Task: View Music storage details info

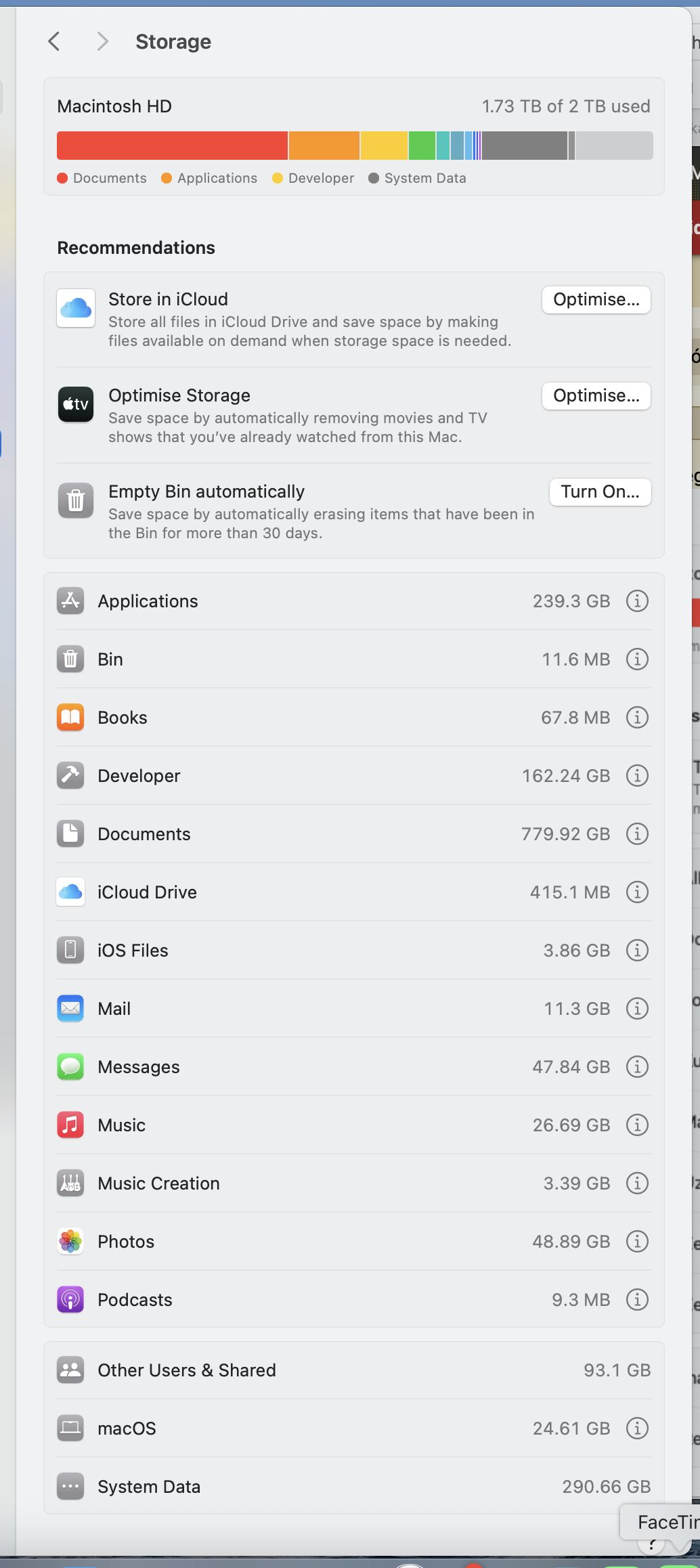Action: pos(637,1125)
